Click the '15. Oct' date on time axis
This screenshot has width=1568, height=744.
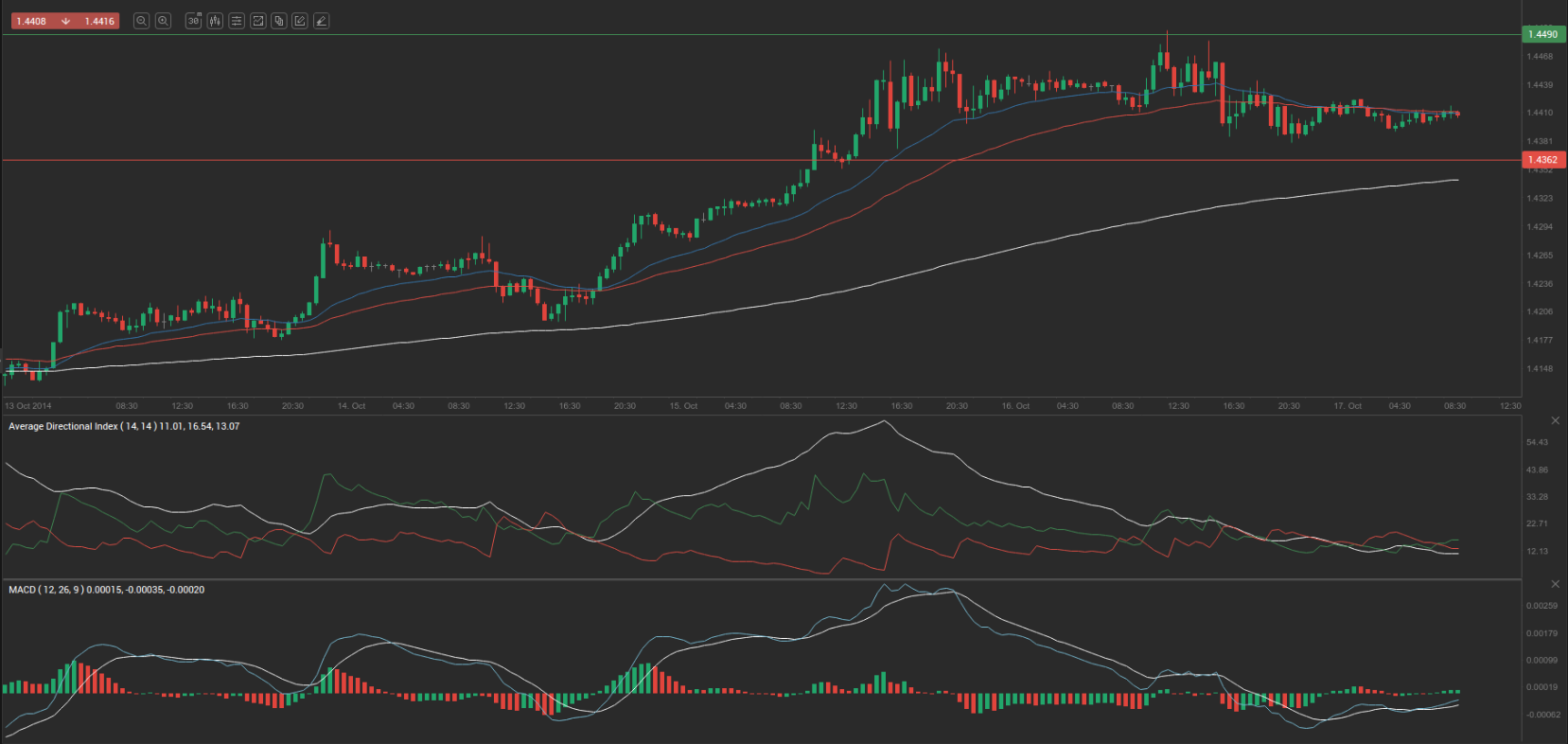683,406
